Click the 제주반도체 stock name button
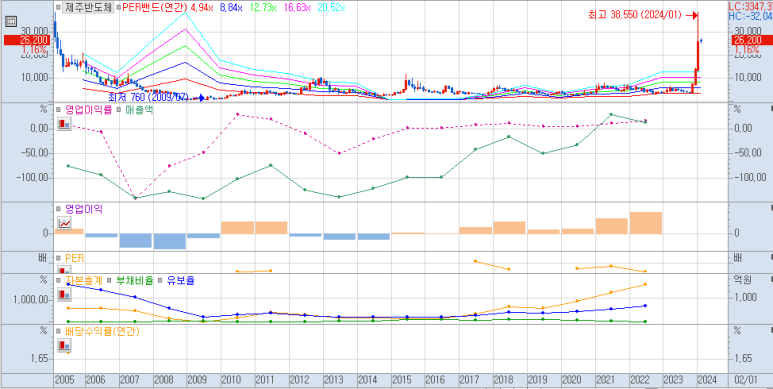773x389 pixels. [88, 7]
